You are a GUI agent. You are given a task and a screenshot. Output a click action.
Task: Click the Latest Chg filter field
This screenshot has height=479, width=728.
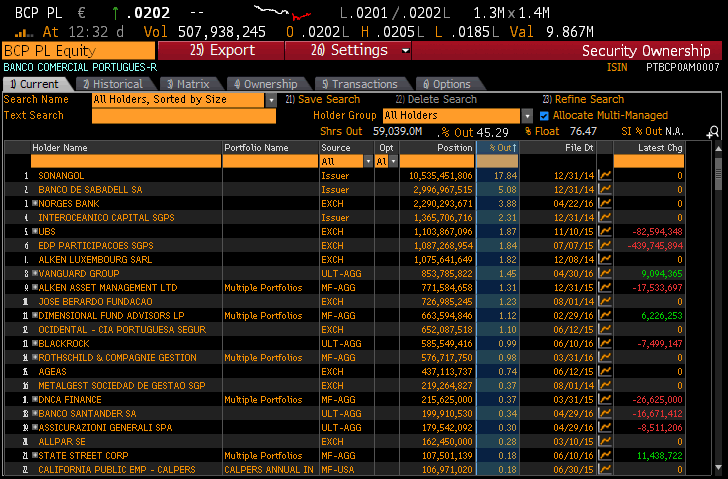coord(649,162)
